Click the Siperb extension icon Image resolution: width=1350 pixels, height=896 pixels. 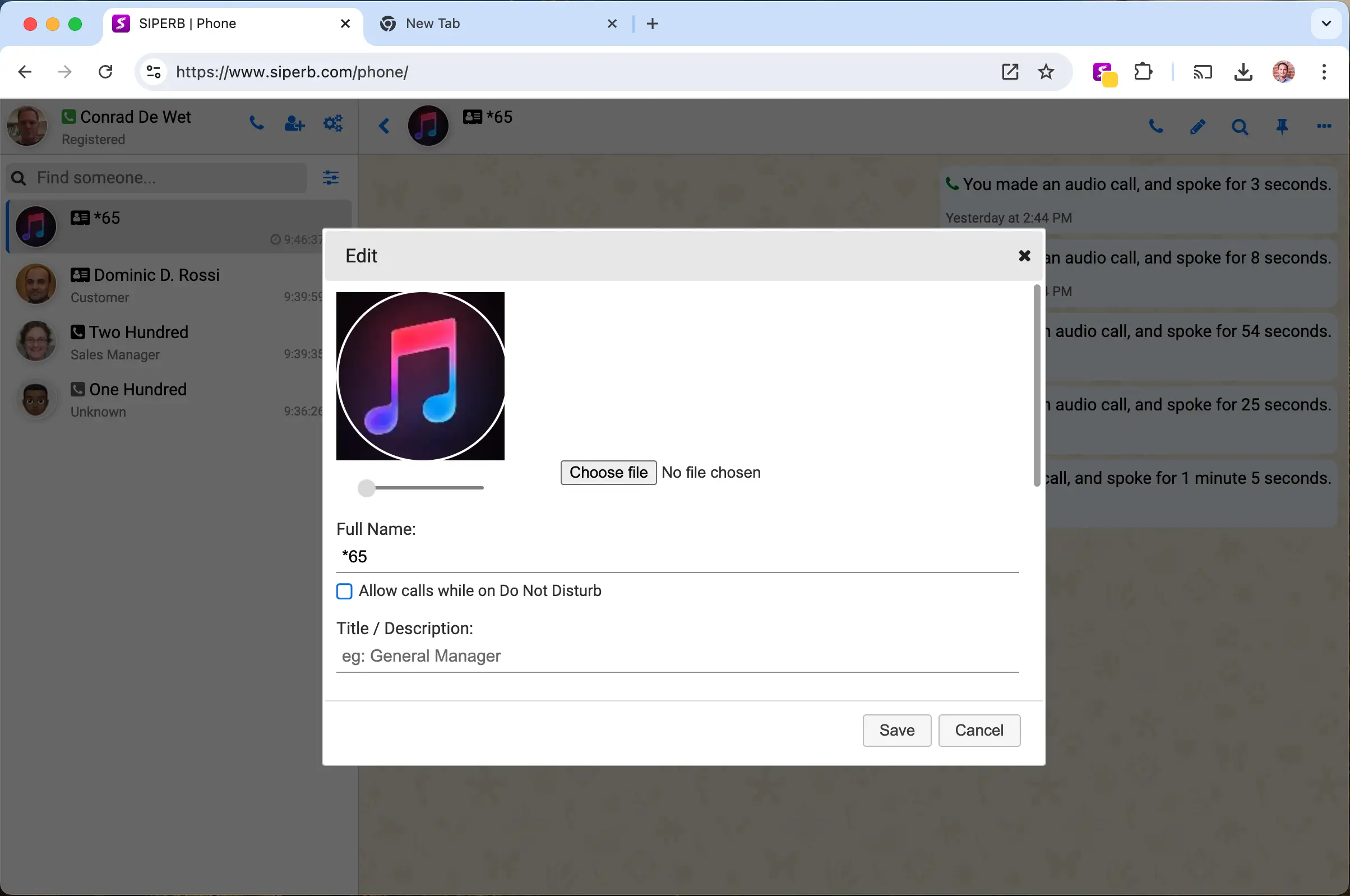1104,73
